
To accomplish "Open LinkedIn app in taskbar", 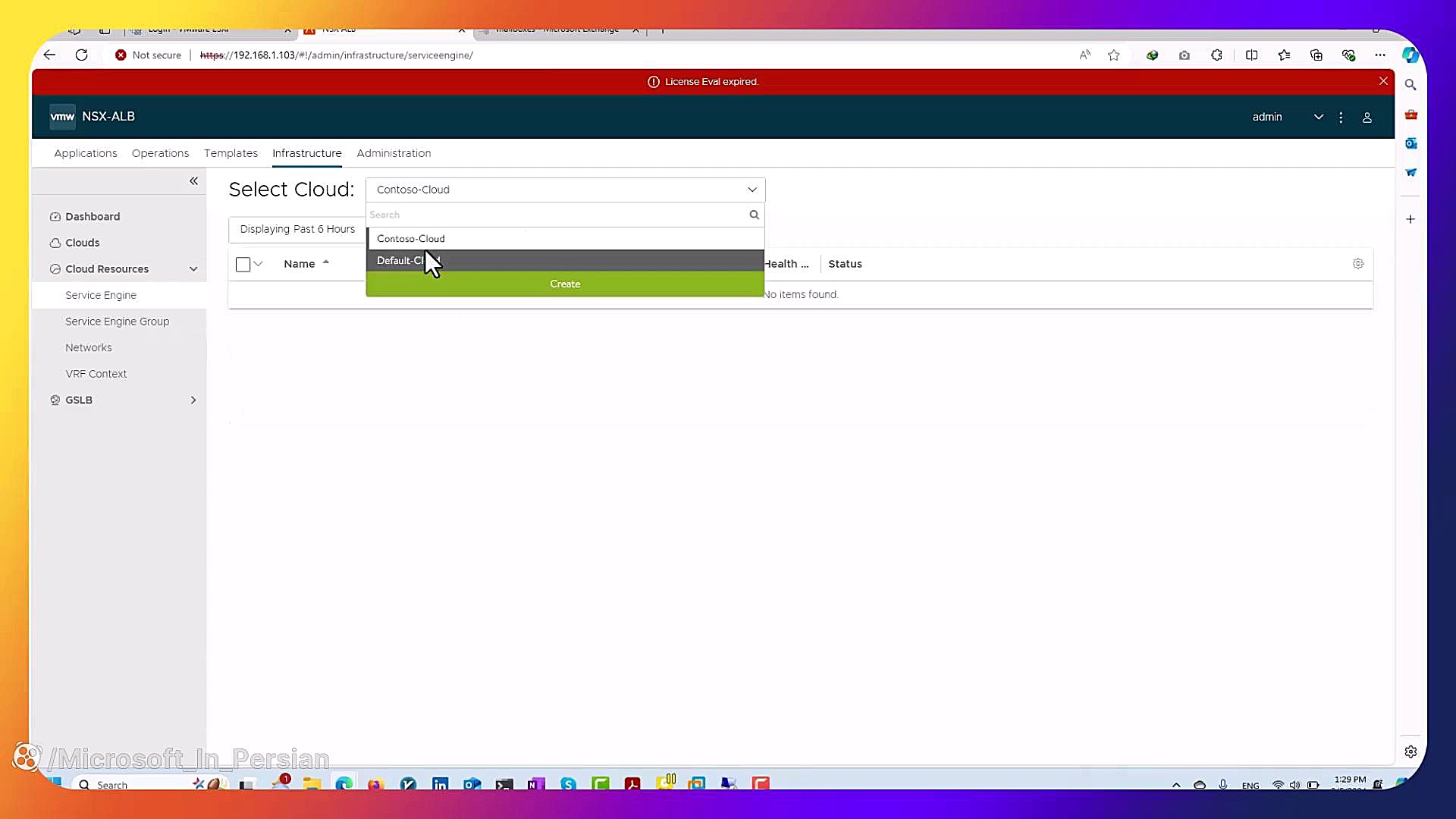I will (440, 783).
